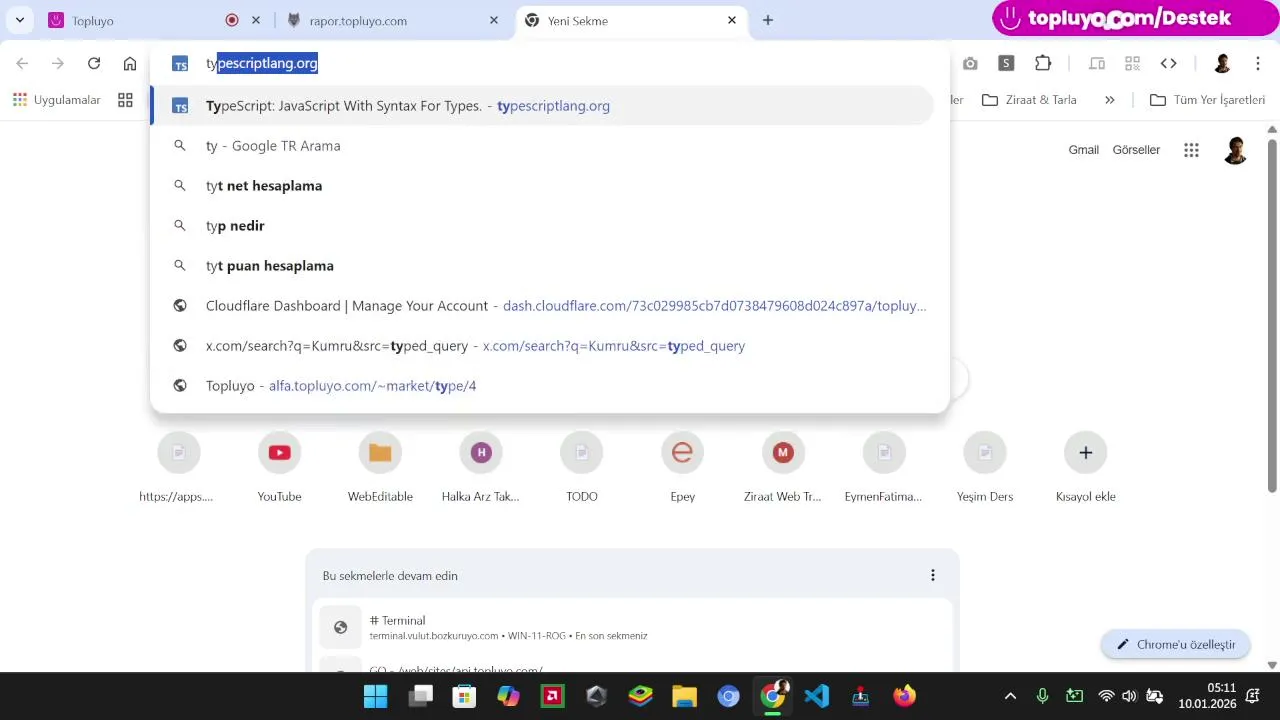This screenshot has width=1280, height=720.
Task: Click the page vertical scrollbar
Action: (x=1272, y=316)
